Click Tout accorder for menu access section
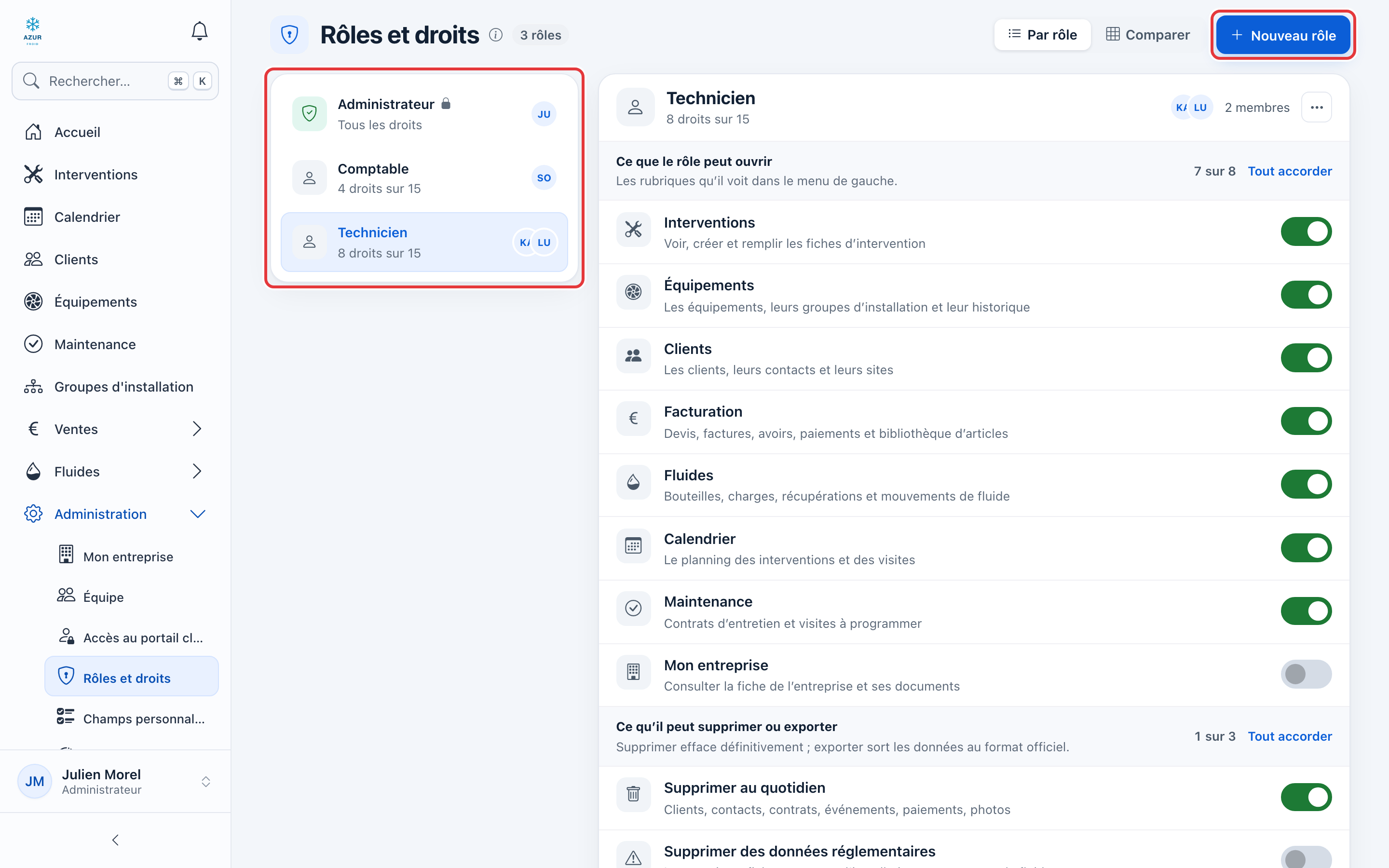 (x=1289, y=171)
